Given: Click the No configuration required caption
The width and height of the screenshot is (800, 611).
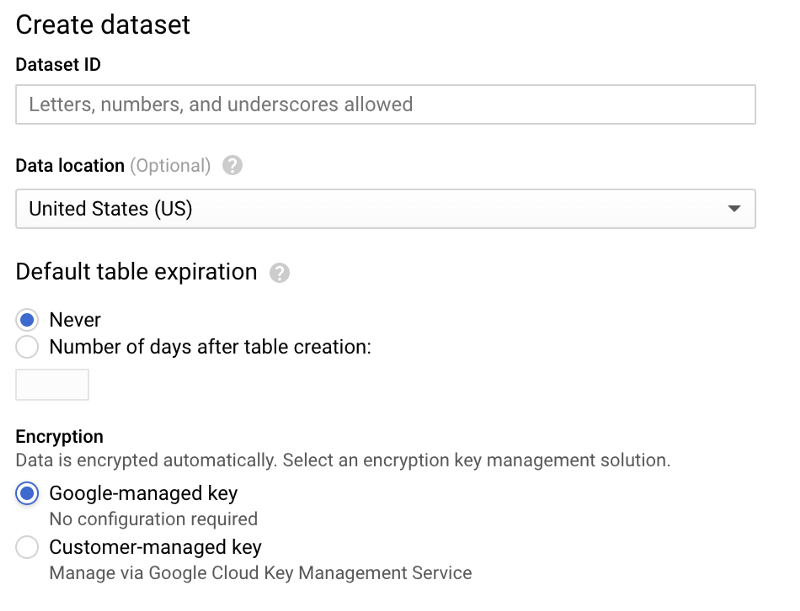Looking at the screenshot, I should pos(153,519).
